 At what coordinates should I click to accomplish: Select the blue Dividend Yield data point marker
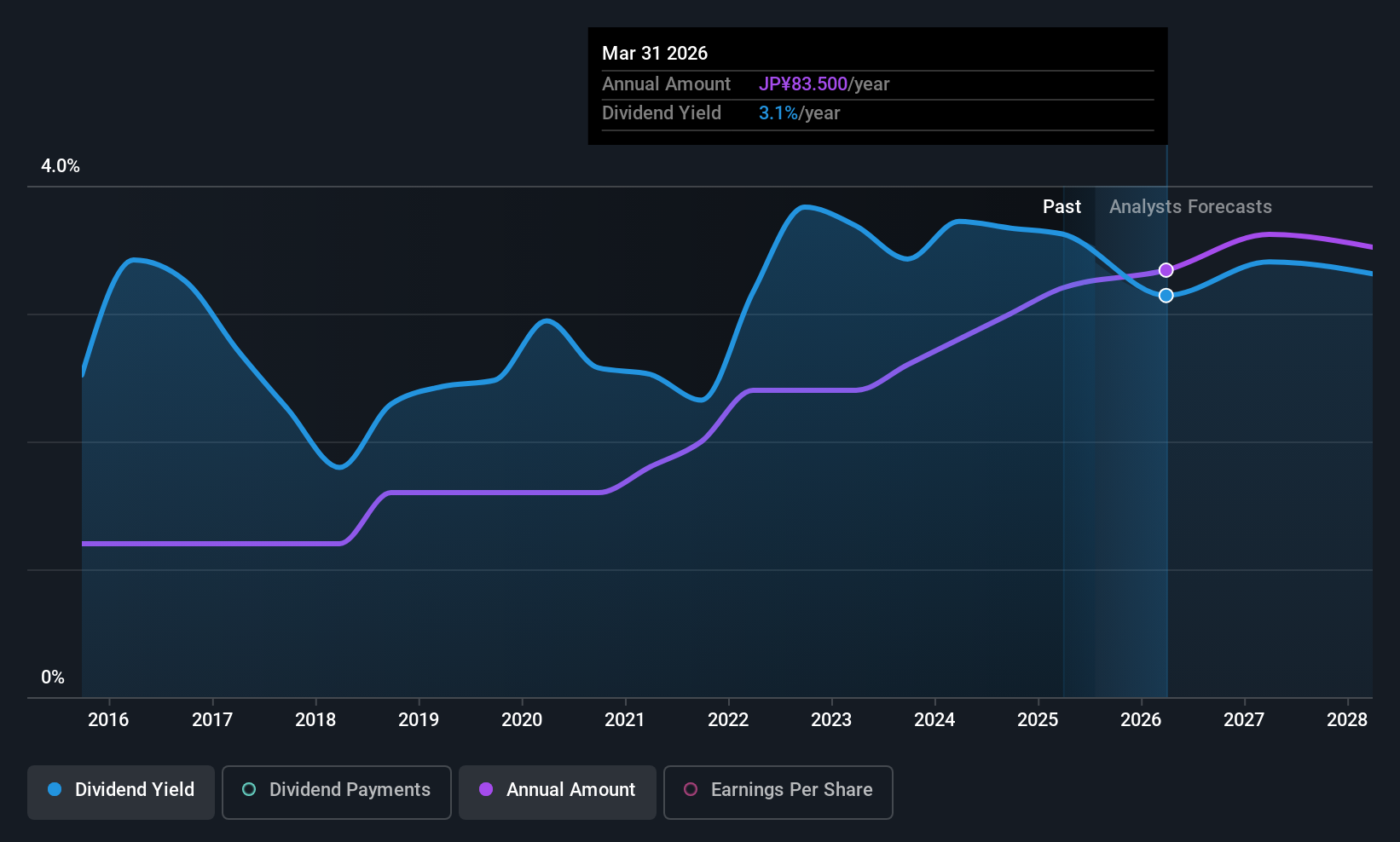tap(1166, 296)
